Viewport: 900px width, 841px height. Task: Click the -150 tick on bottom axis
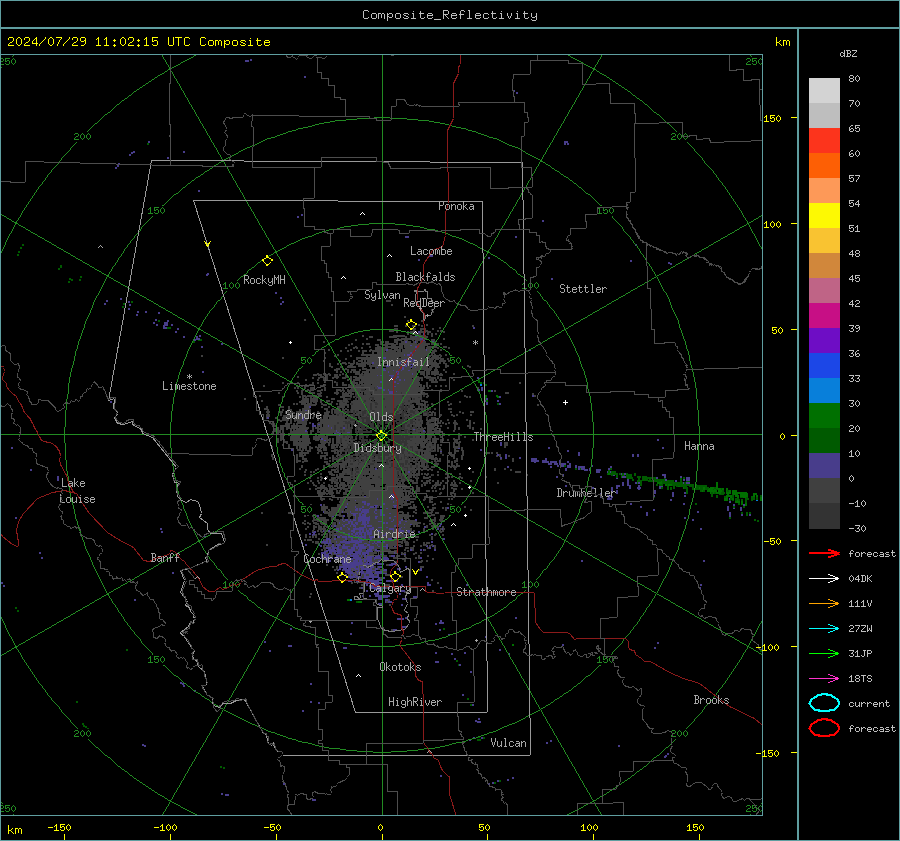tap(59, 827)
